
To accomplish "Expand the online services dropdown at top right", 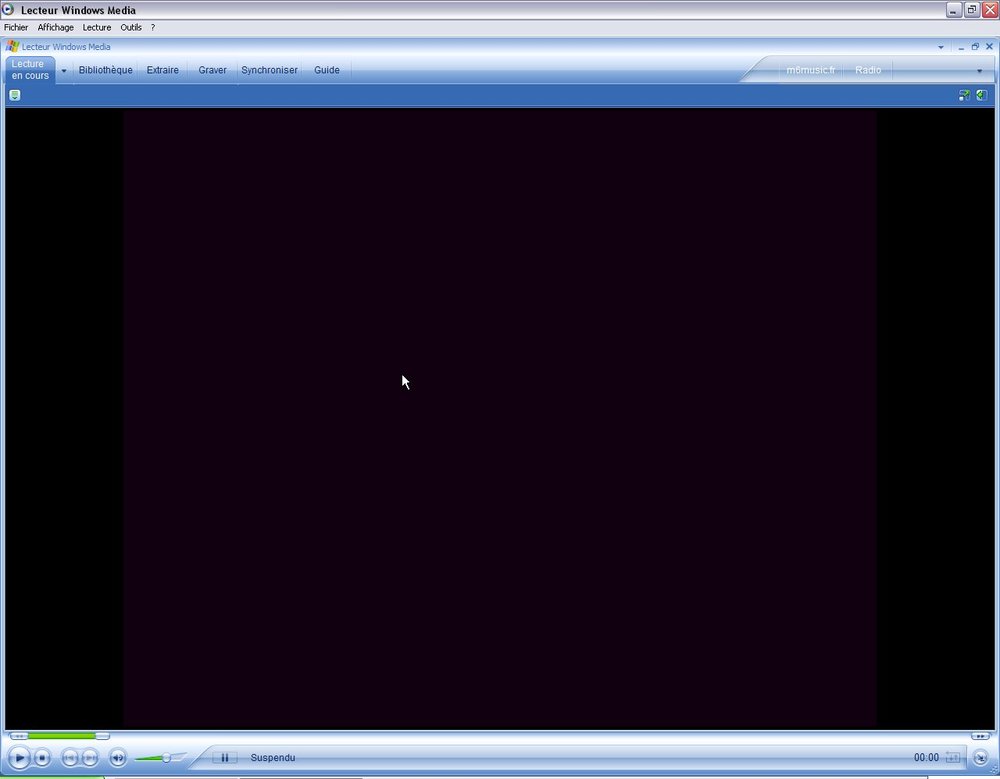I will (x=978, y=71).
